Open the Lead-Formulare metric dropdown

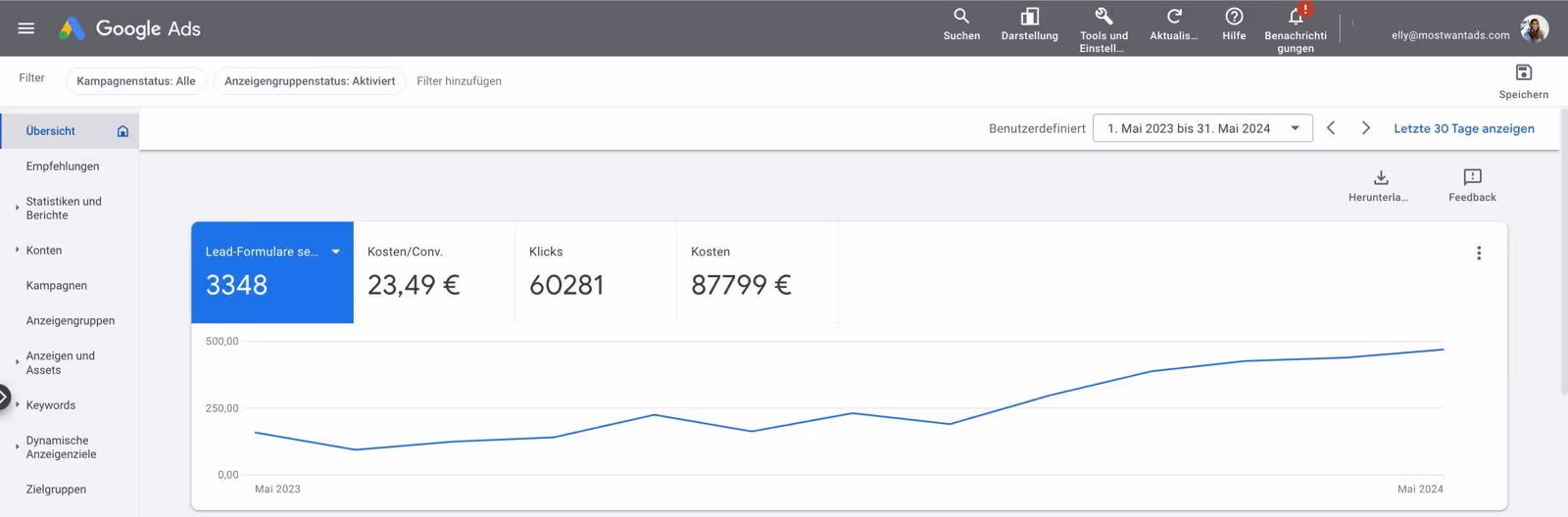tap(336, 252)
